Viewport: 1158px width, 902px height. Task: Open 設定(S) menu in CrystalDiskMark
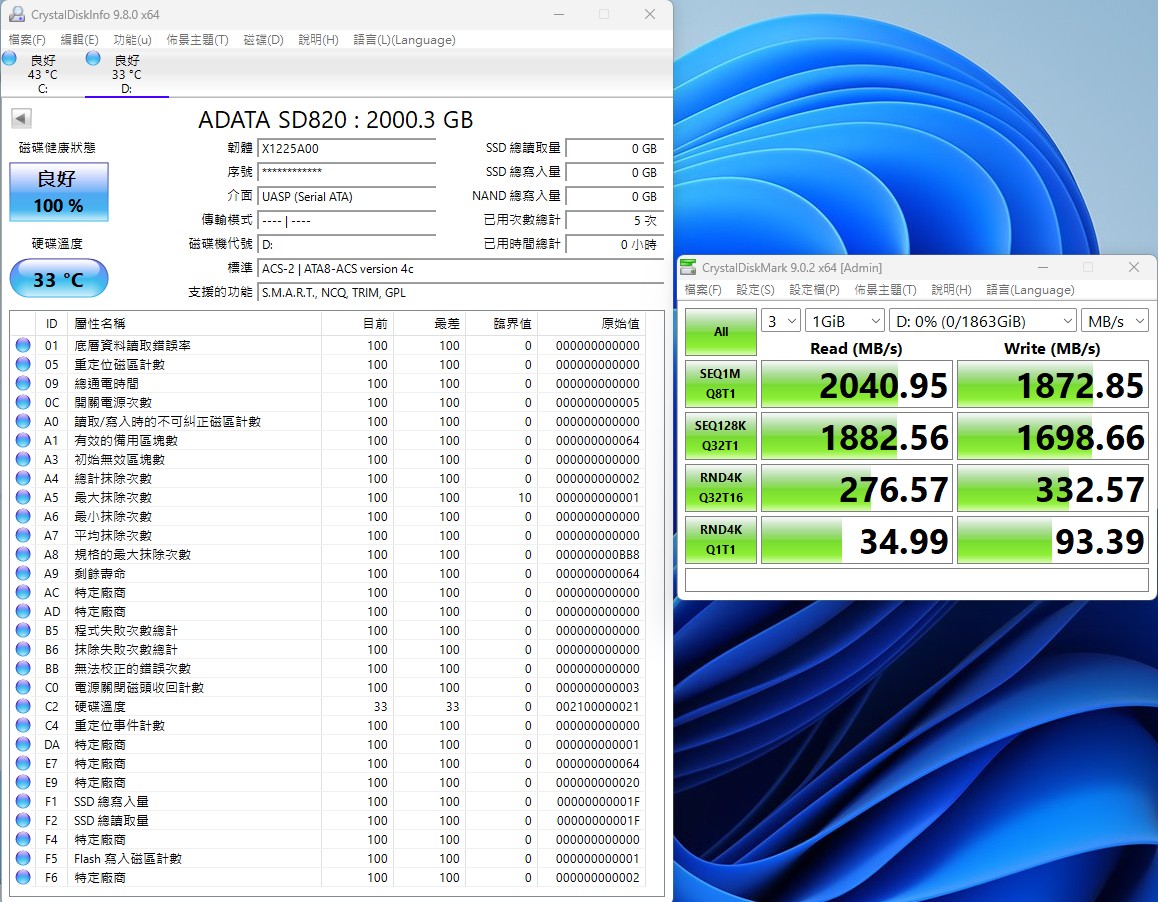click(x=756, y=290)
